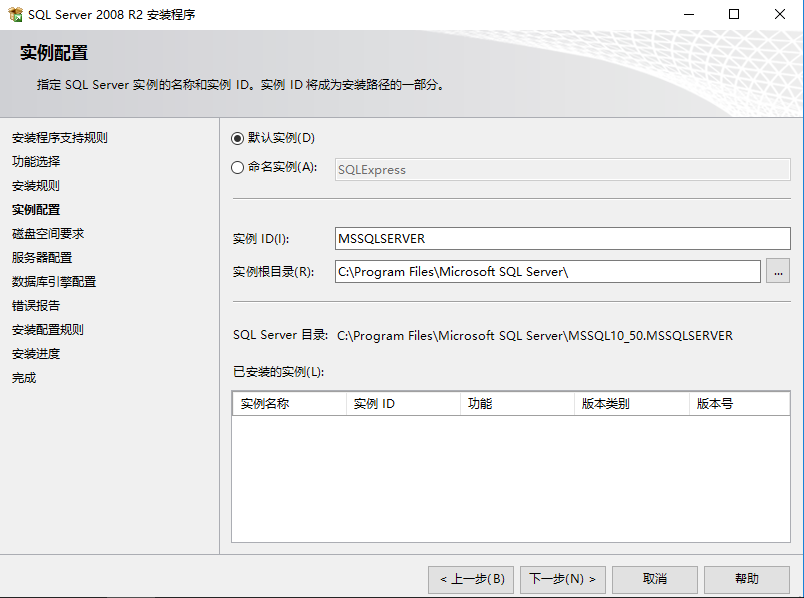Click the 实例 ID column header
Screen dimensions: 804x598
coord(403,404)
